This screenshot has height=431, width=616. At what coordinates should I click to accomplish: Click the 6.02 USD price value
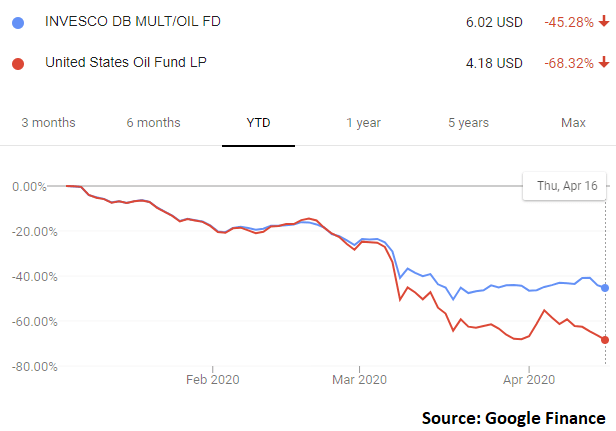494,23
